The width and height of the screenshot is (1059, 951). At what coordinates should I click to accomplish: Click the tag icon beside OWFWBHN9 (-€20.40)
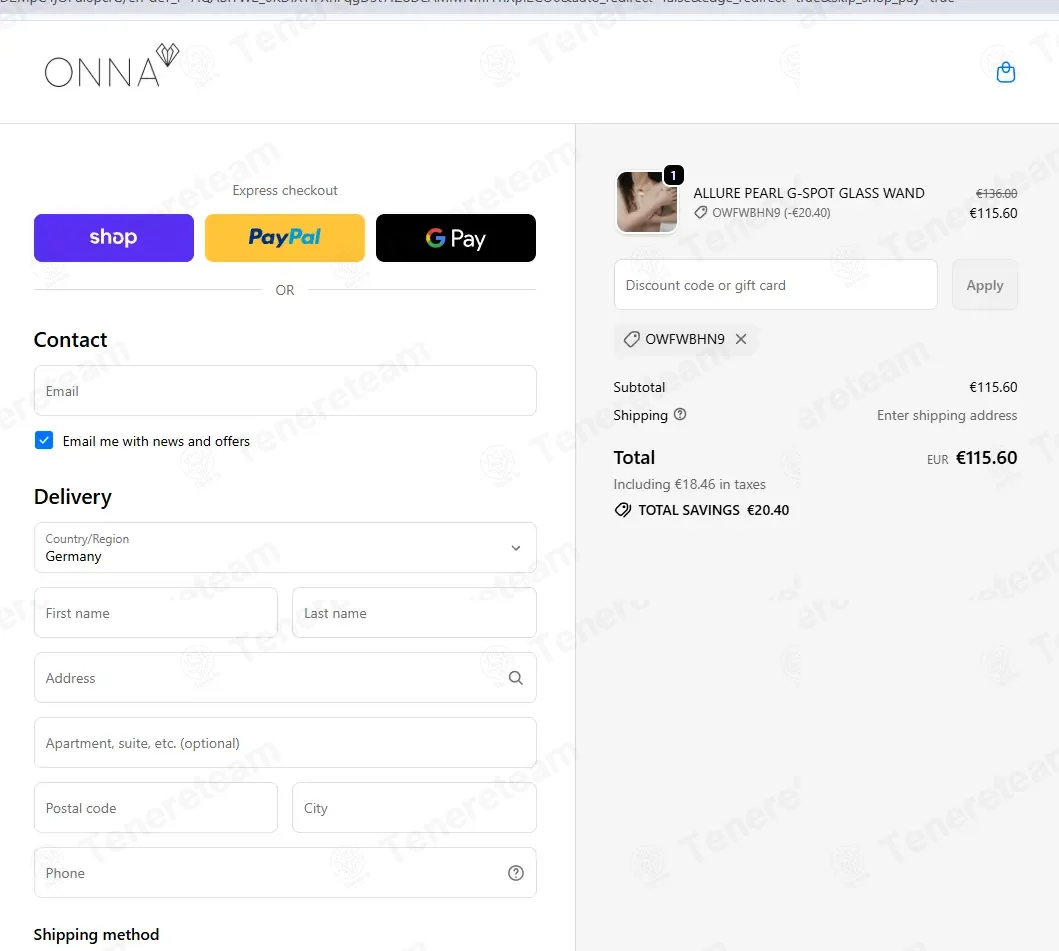coord(701,213)
